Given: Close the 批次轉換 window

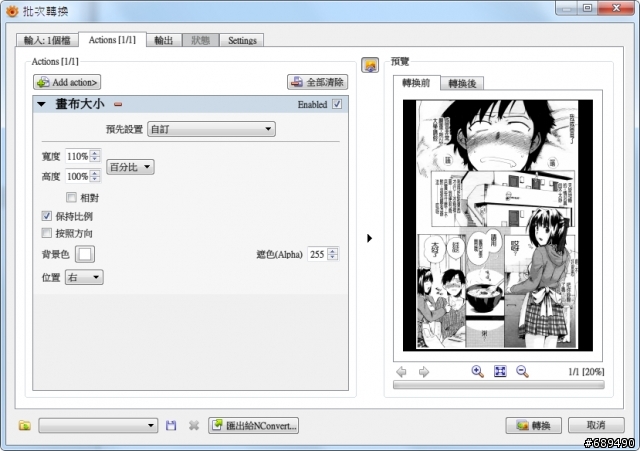Looking at the screenshot, I should [x=616, y=8].
